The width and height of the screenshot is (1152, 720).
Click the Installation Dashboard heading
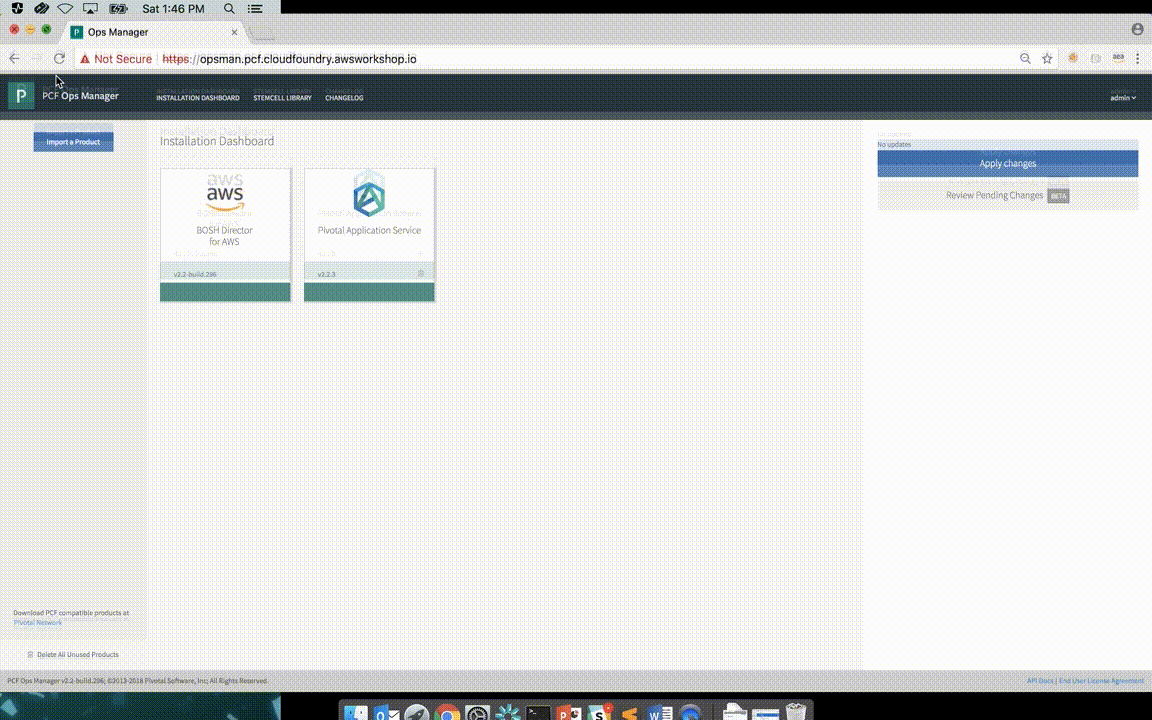pos(217,141)
